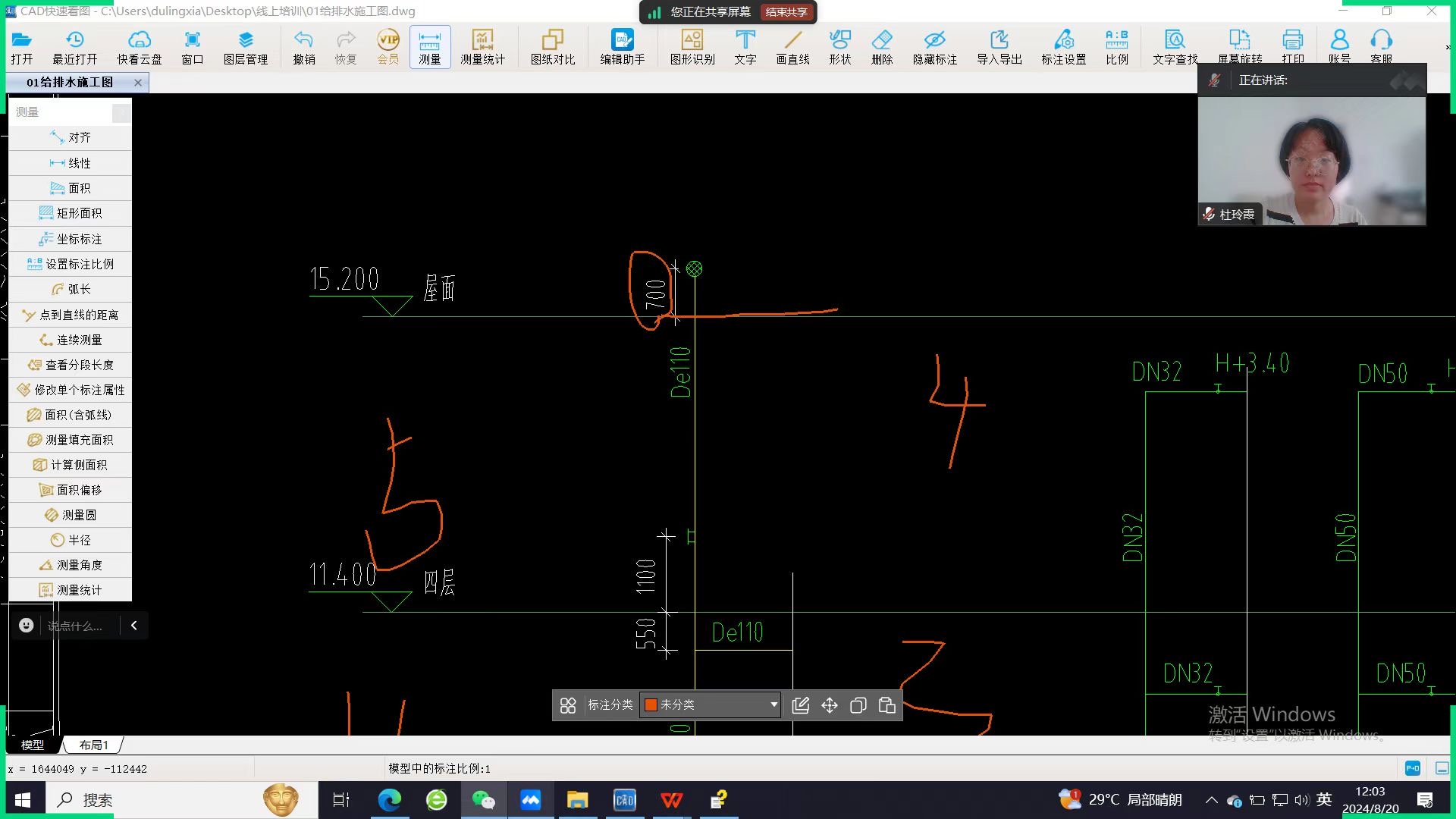Open the 图层管理 layer manager tool
This screenshot has width=1456, height=819.
(x=245, y=46)
